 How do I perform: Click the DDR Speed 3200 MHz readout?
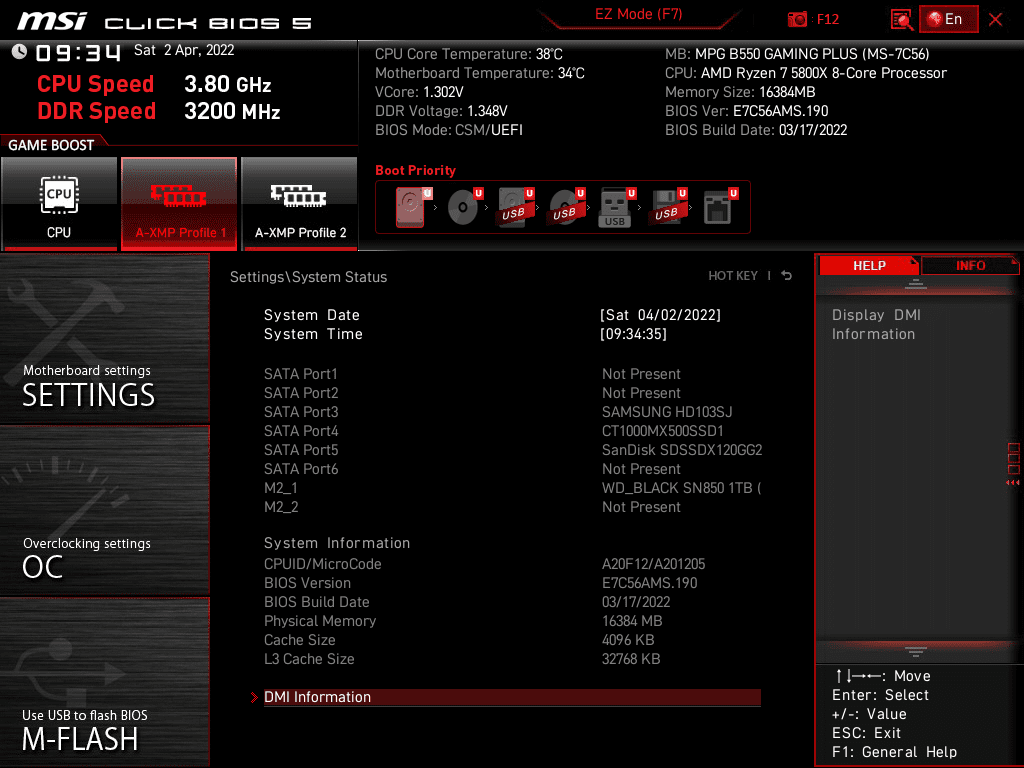[x=159, y=111]
